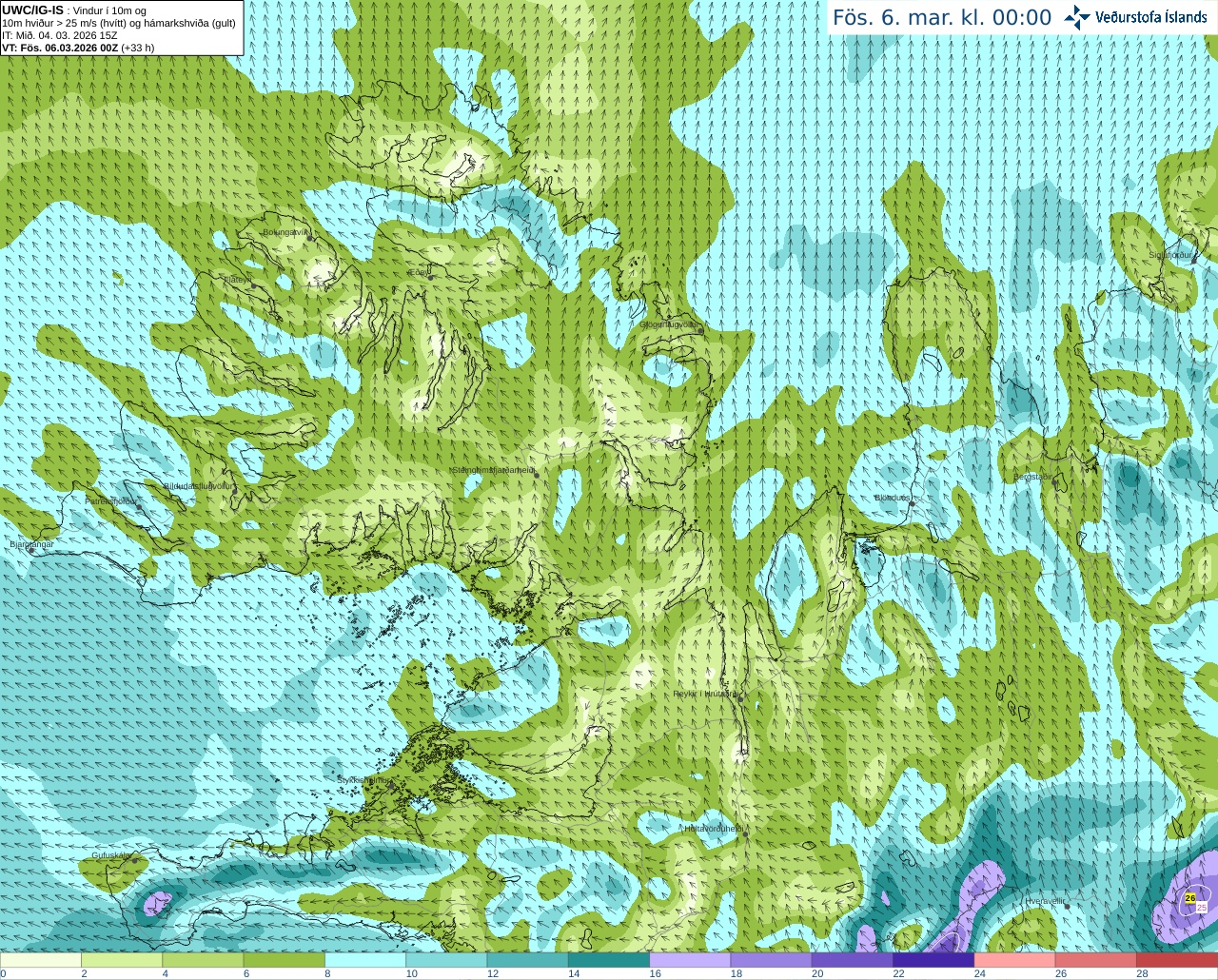Image resolution: width=1218 pixels, height=980 pixels.
Task: Click the 24–26 m/s salmon pink legend swatch
Action: tap(1014, 960)
